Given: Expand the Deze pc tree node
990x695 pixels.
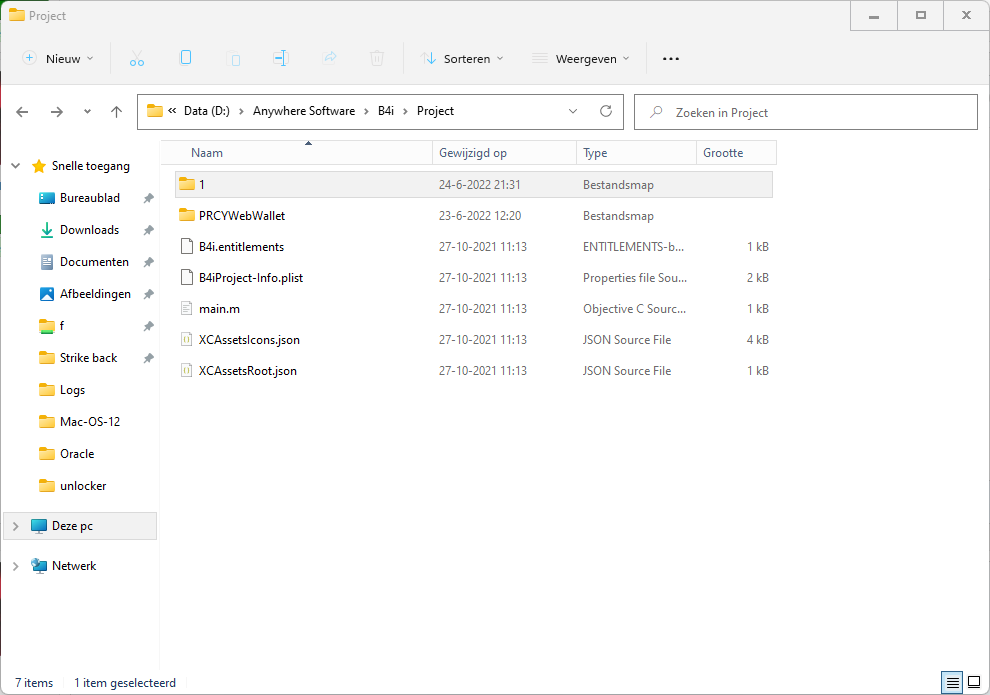Looking at the screenshot, I should (15, 526).
